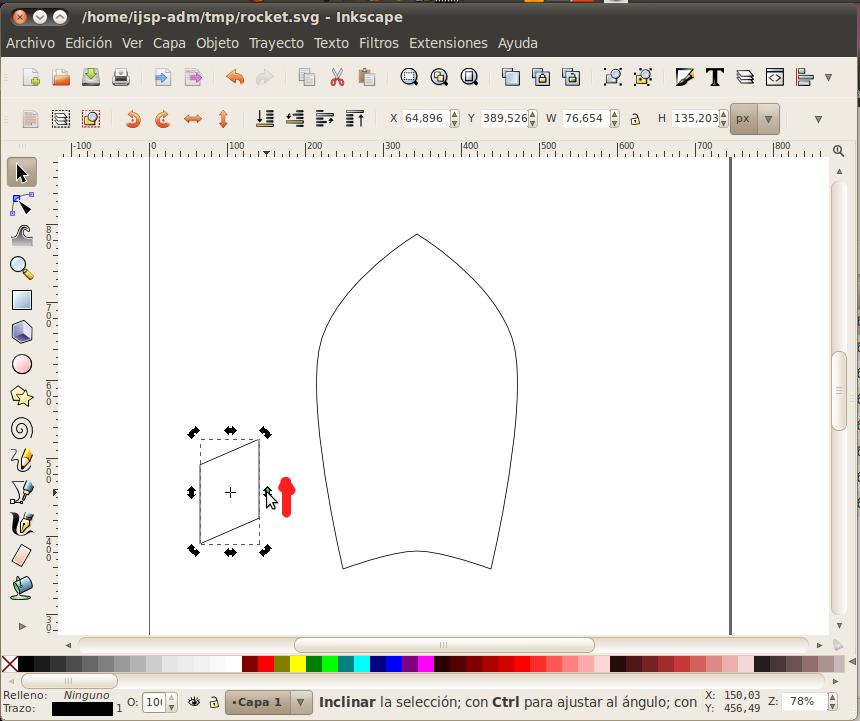Screen dimensions: 860x721
Task: Increase the zoom percentage spinner
Action: point(833,698)
